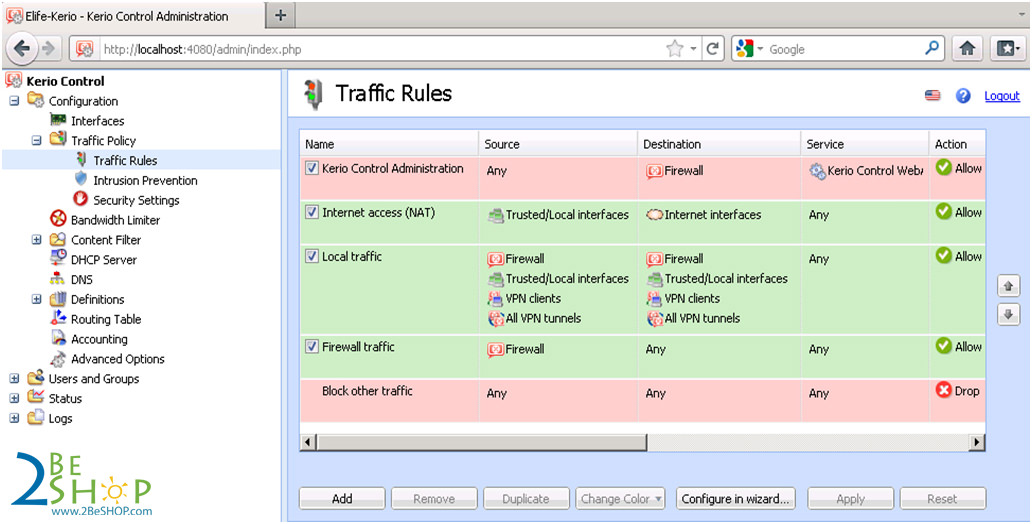This screenshot has width=1032, height=524.
Task: Open a new browser tab with plus
Action: pos(281,15)
